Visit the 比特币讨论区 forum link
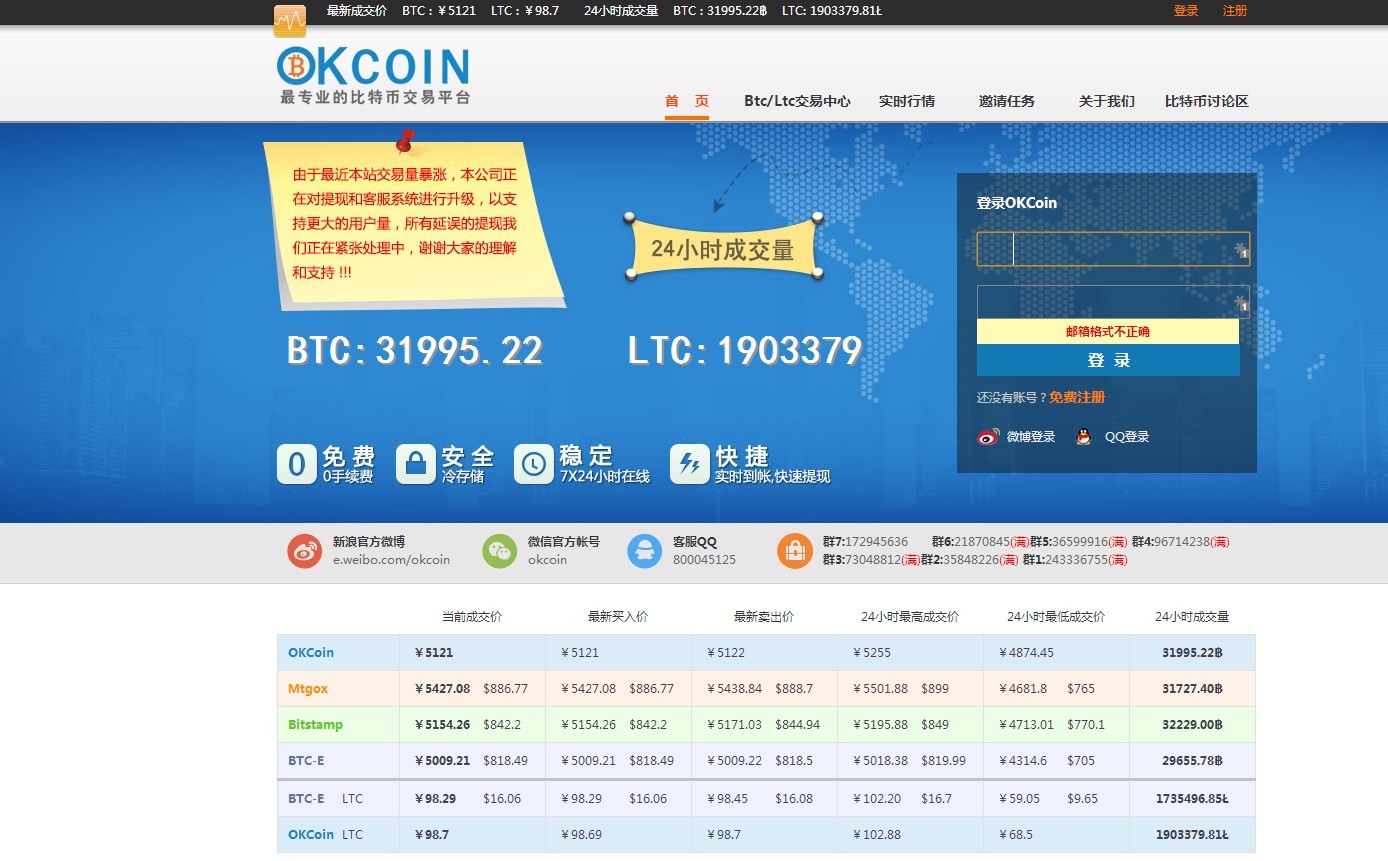1388x861 pixels. (x=1207, y=101)
